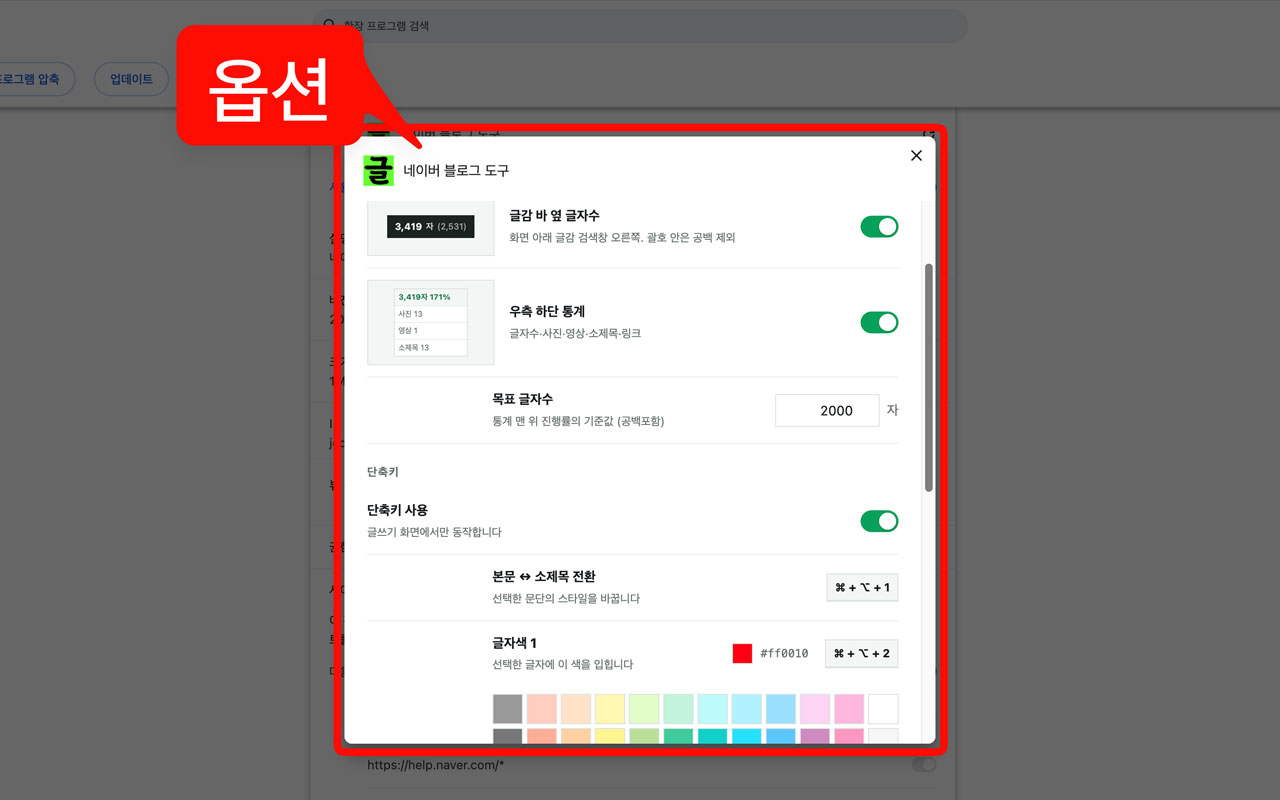
Task: Click the ⌘+⌥+1 shortcut button
Action: pyautogui.click(x=862, y=587)
